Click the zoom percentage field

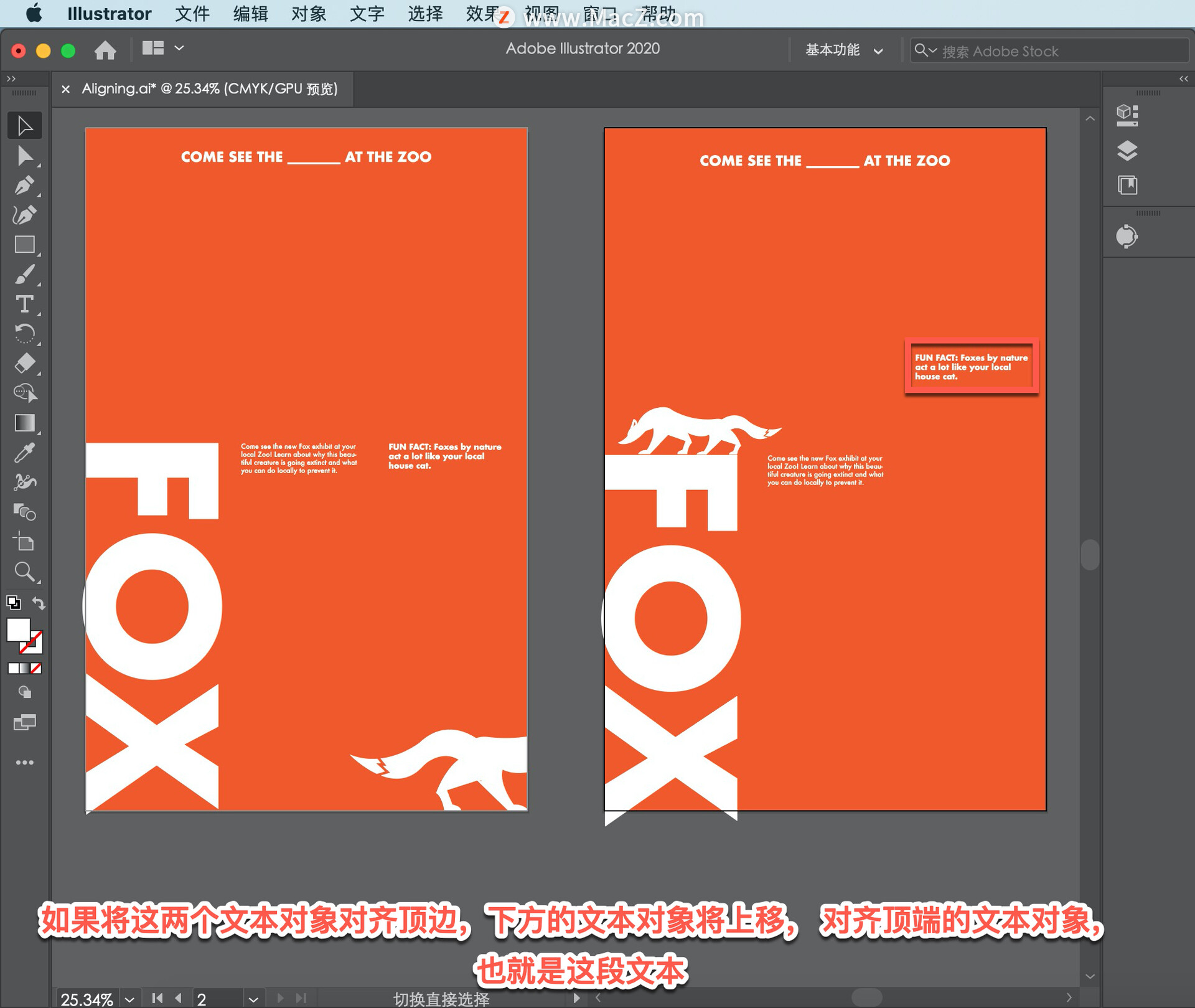click(87, 999)
